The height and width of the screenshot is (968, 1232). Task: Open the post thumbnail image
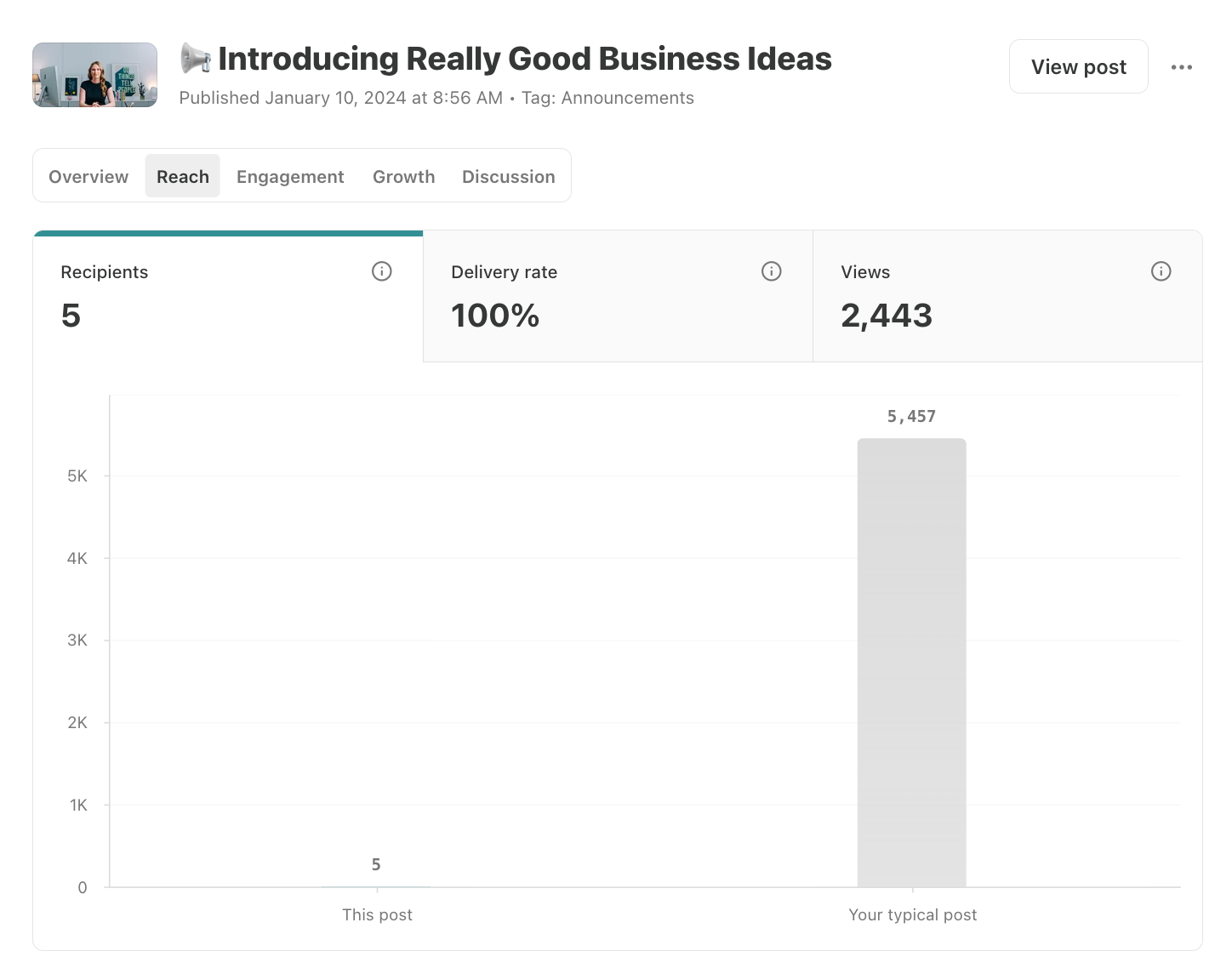(x=94, y=75)
